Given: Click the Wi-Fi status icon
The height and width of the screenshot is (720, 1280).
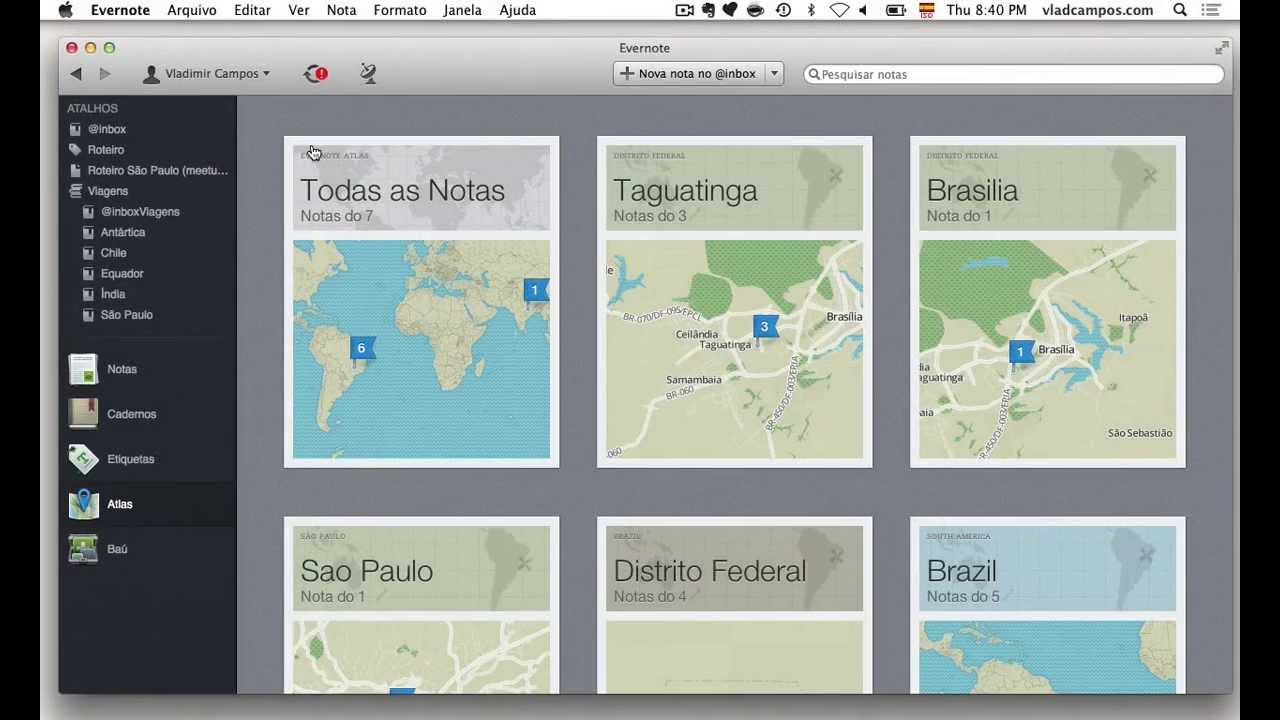Looking at the screenshot, I should click(x=839, y=10).
